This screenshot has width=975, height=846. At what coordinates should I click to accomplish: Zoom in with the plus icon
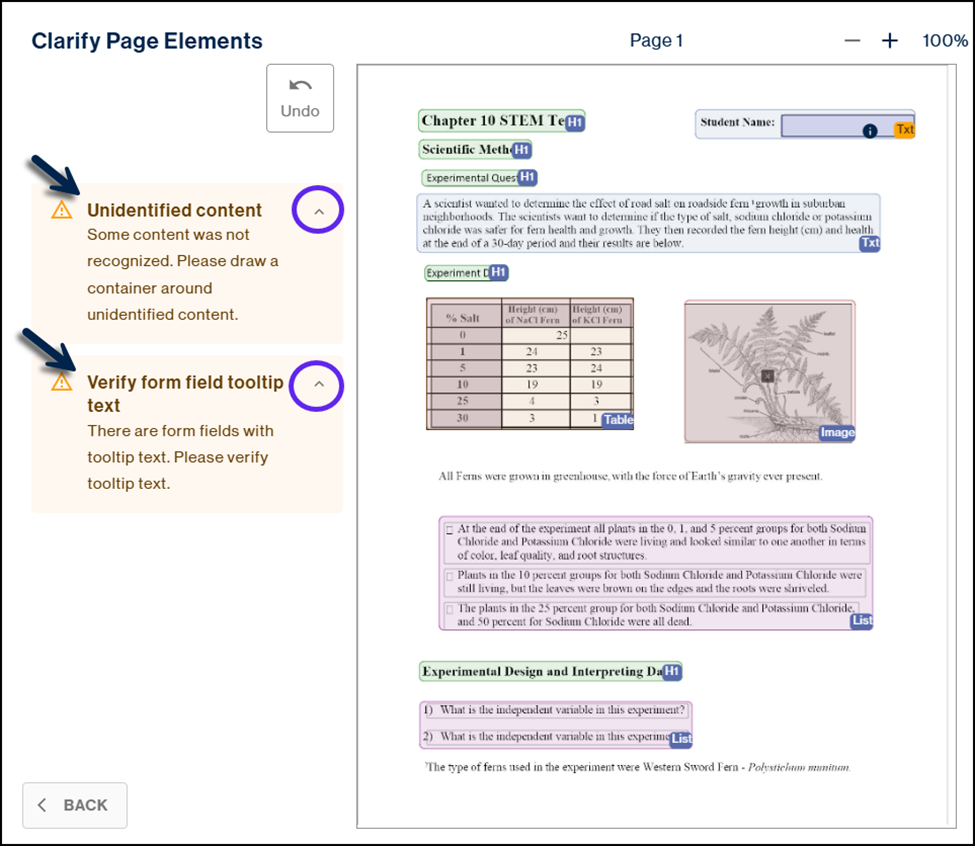click(x=890, y=41)
